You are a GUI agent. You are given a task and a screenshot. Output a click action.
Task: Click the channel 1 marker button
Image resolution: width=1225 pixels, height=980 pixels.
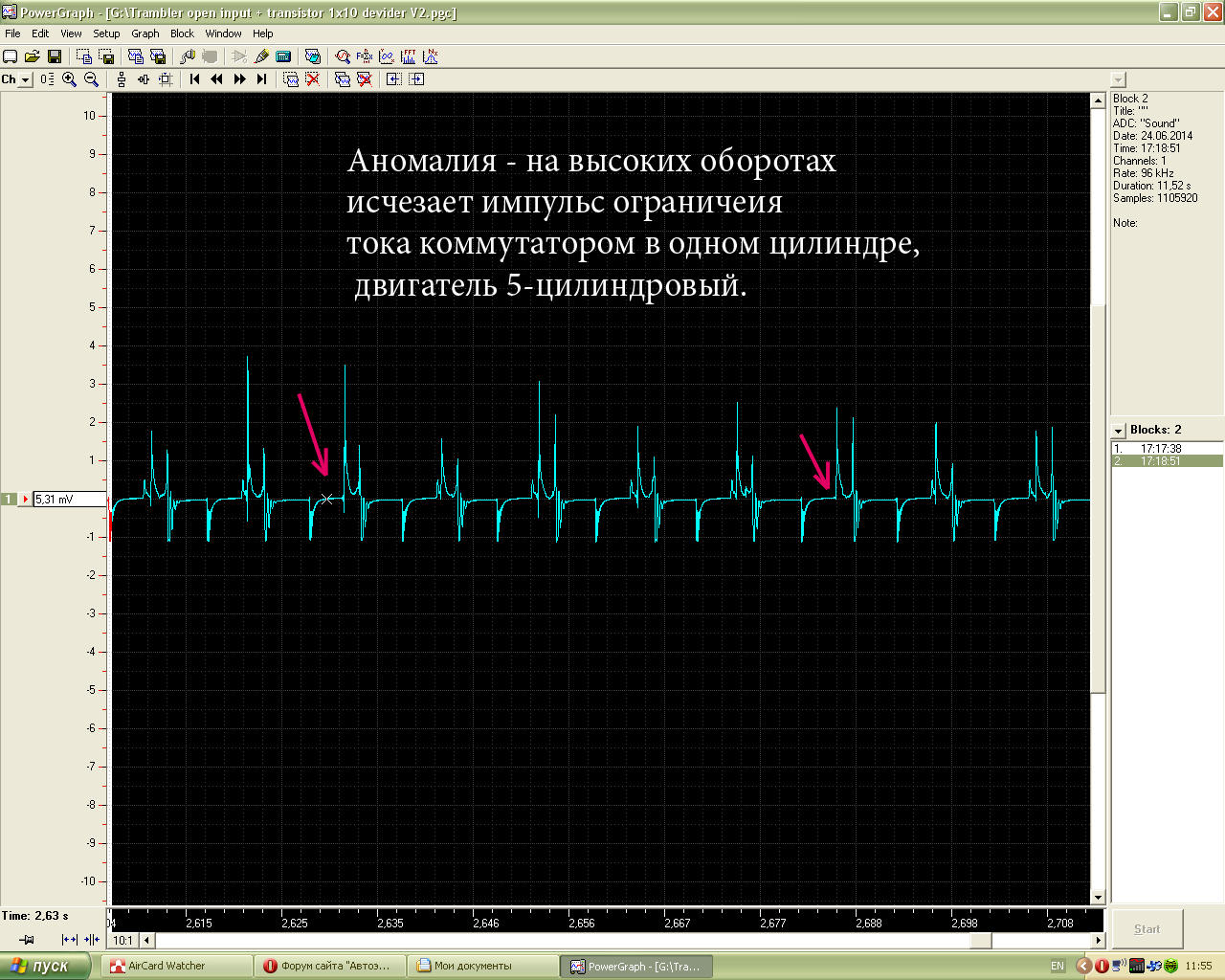pyautogui.click(x=8, y=499)
